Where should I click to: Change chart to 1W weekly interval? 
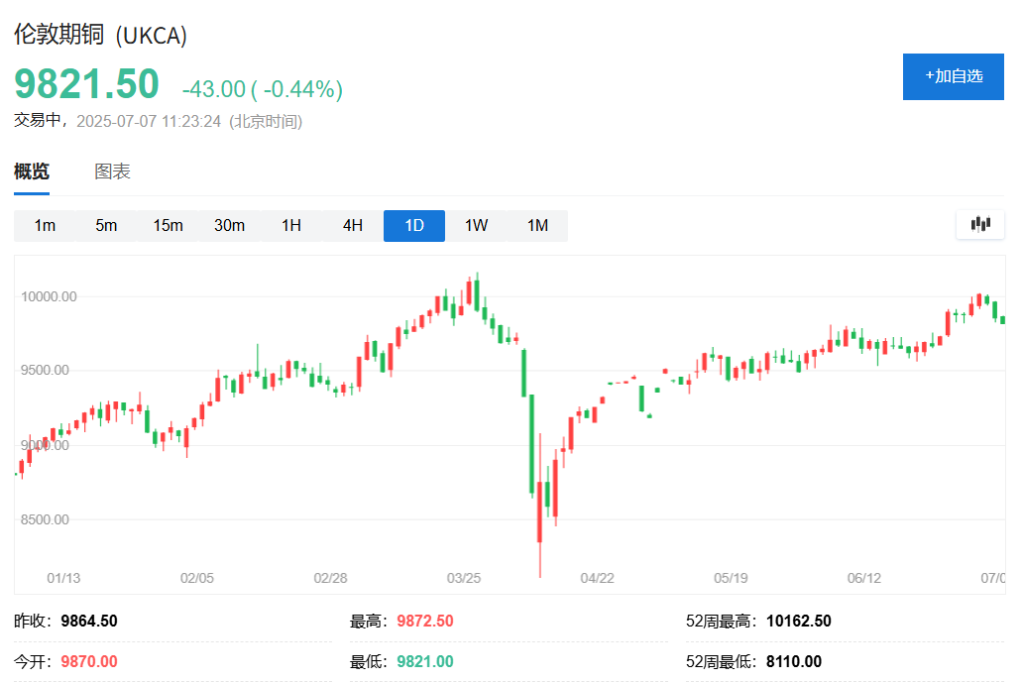[476, 226]
